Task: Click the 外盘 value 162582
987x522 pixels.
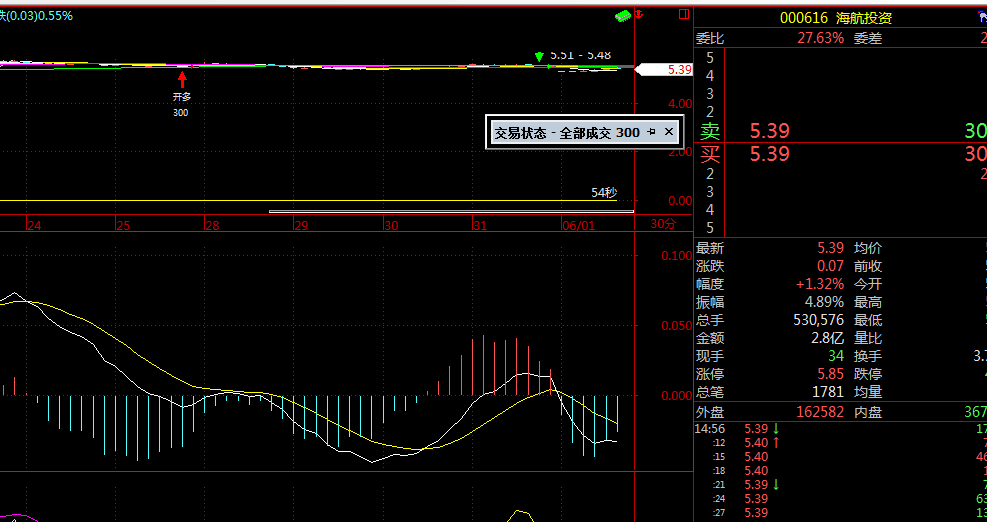Action: 815,411
